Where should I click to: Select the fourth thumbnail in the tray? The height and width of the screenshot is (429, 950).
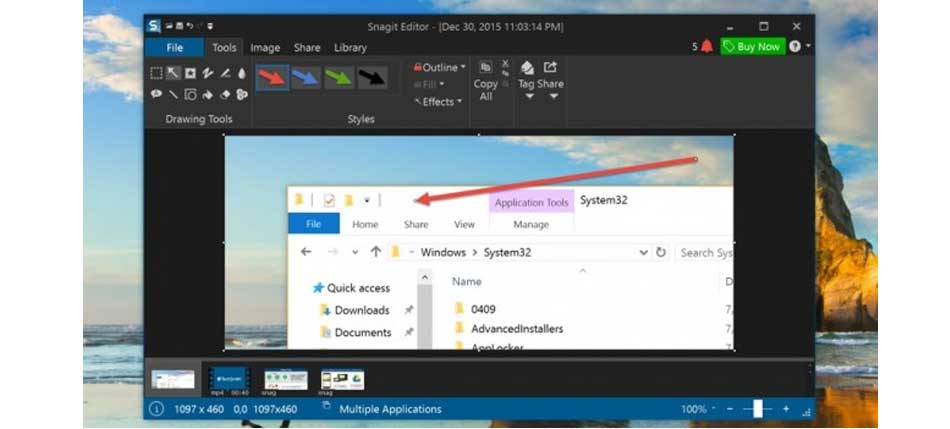click(x=342, y=380)
